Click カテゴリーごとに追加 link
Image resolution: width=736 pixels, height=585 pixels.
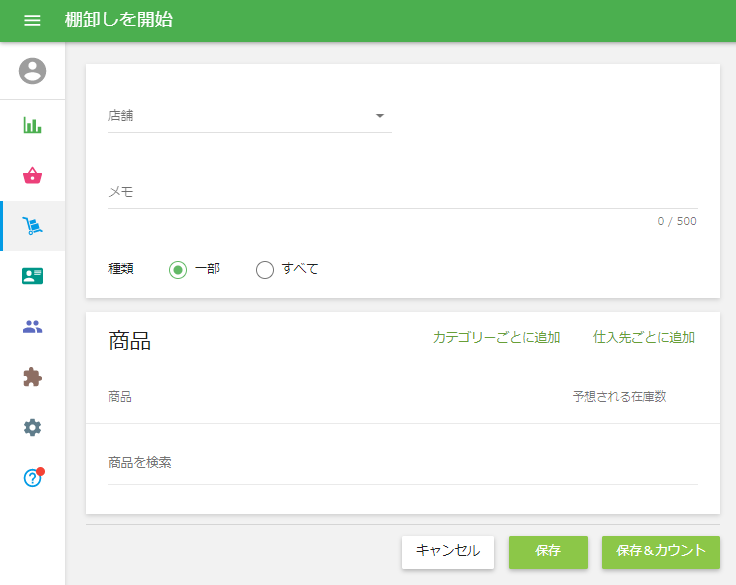point(496,337)
